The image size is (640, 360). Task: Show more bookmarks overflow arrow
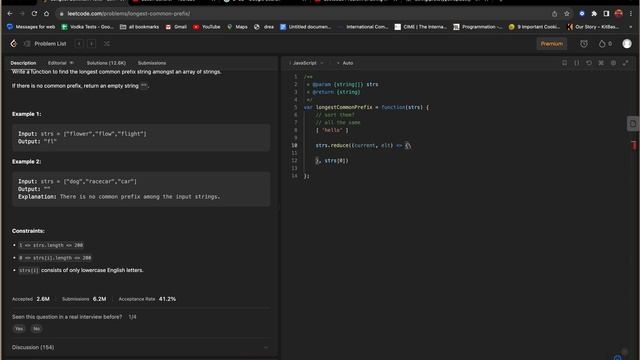(631, 27)
